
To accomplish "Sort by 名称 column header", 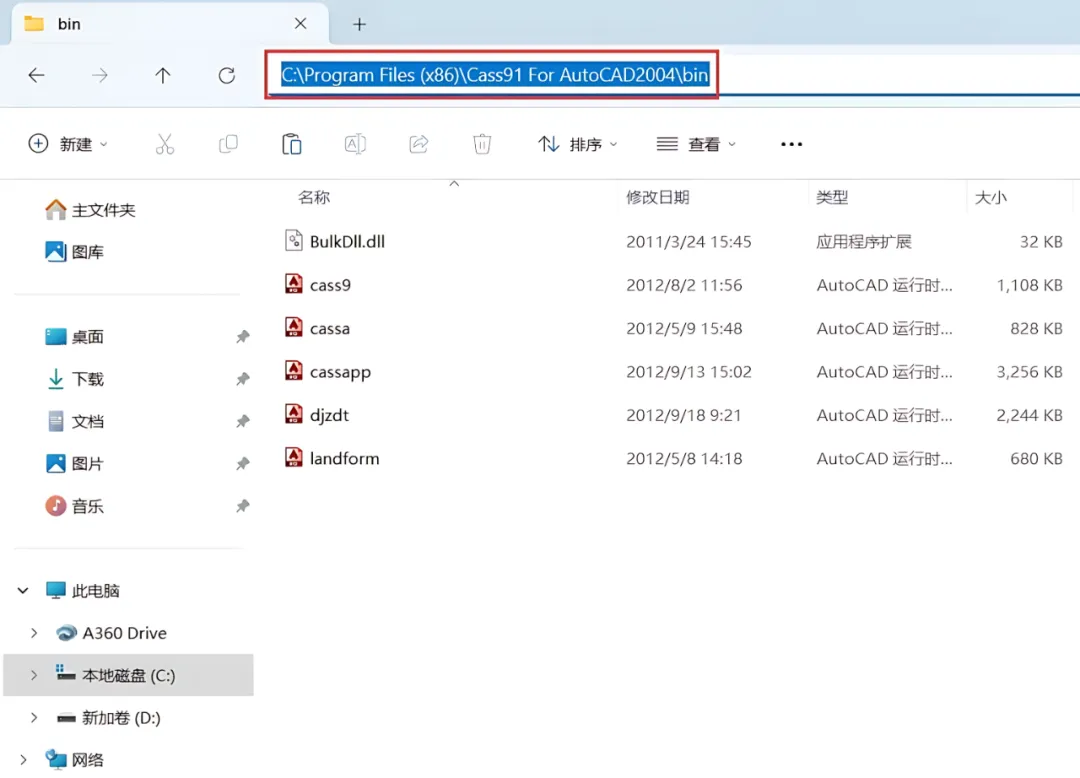I will click(x=314, y=198).
